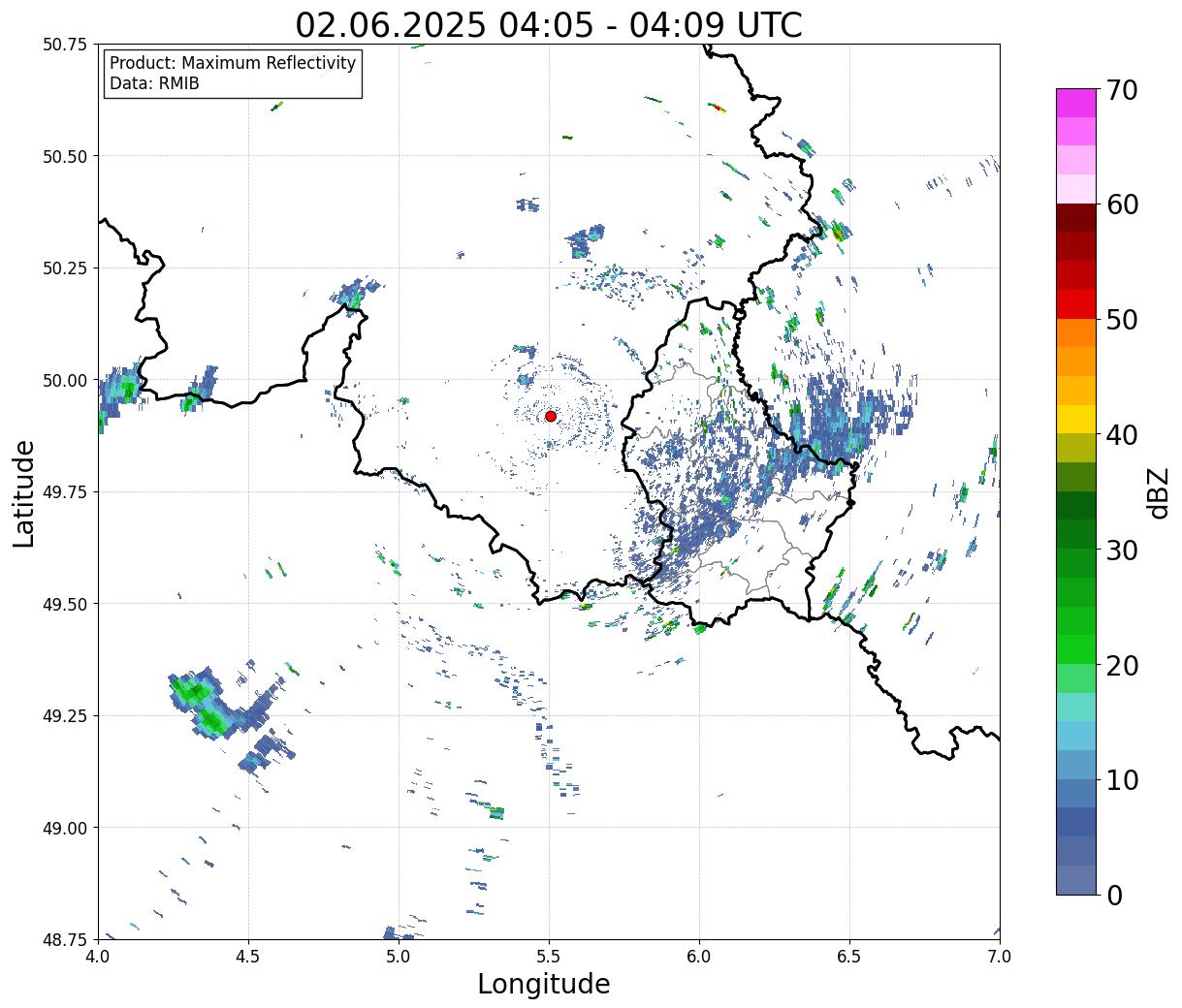This screenshot has height=1008, width=1182.
Task: Click the latitude tick label 50.25
Action: tap(65, 268)
